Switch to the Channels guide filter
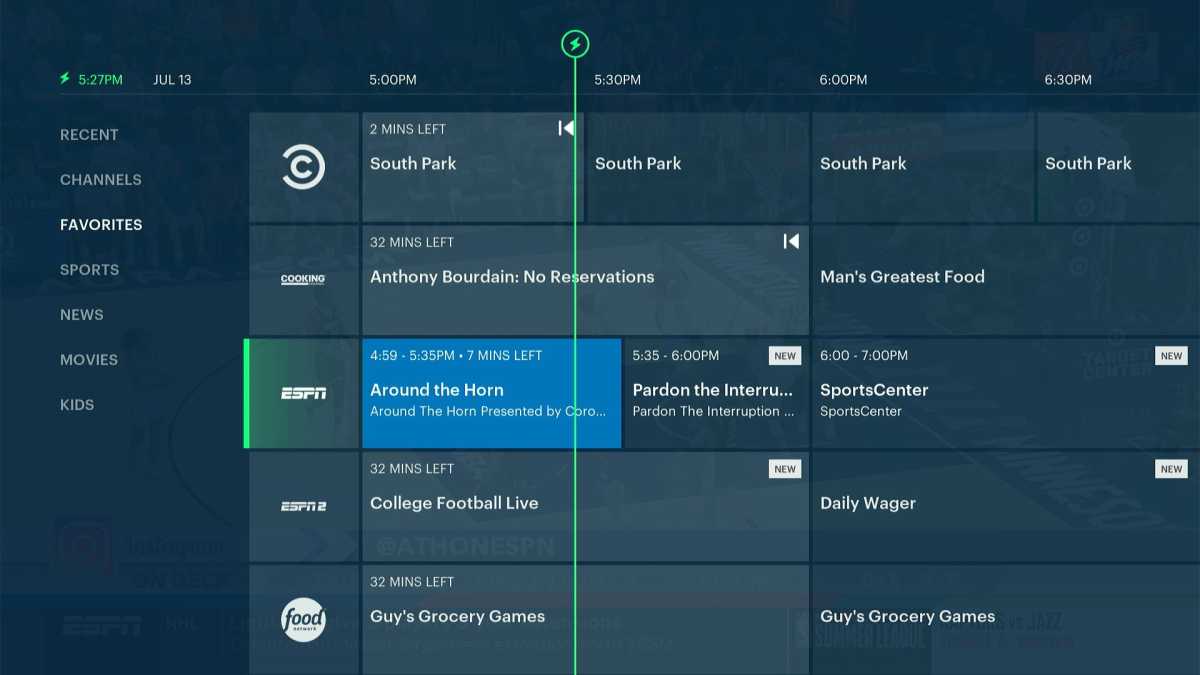The width and height of the screenshot is (1200, 675). pyautogui.click(x=101, y=180)
